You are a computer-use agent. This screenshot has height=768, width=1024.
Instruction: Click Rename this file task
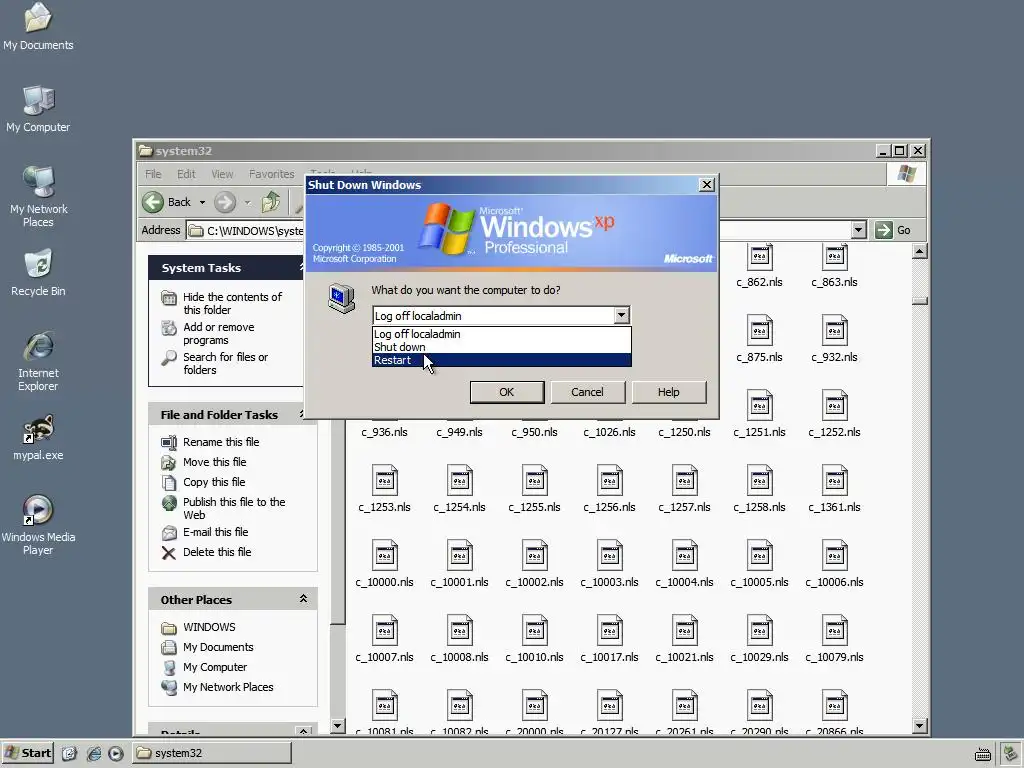click(x=210, y=442)
